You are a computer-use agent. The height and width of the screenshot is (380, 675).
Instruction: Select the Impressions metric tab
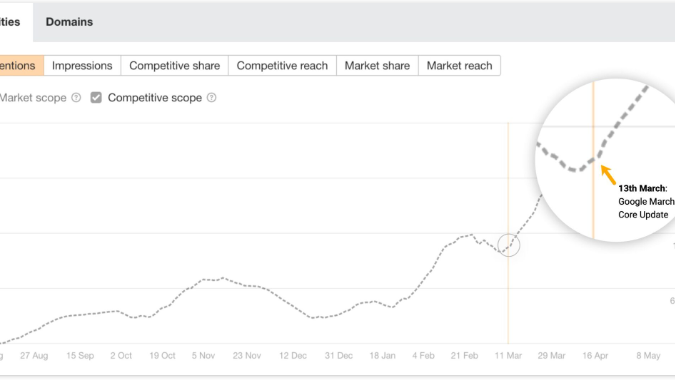pos(82,65)
